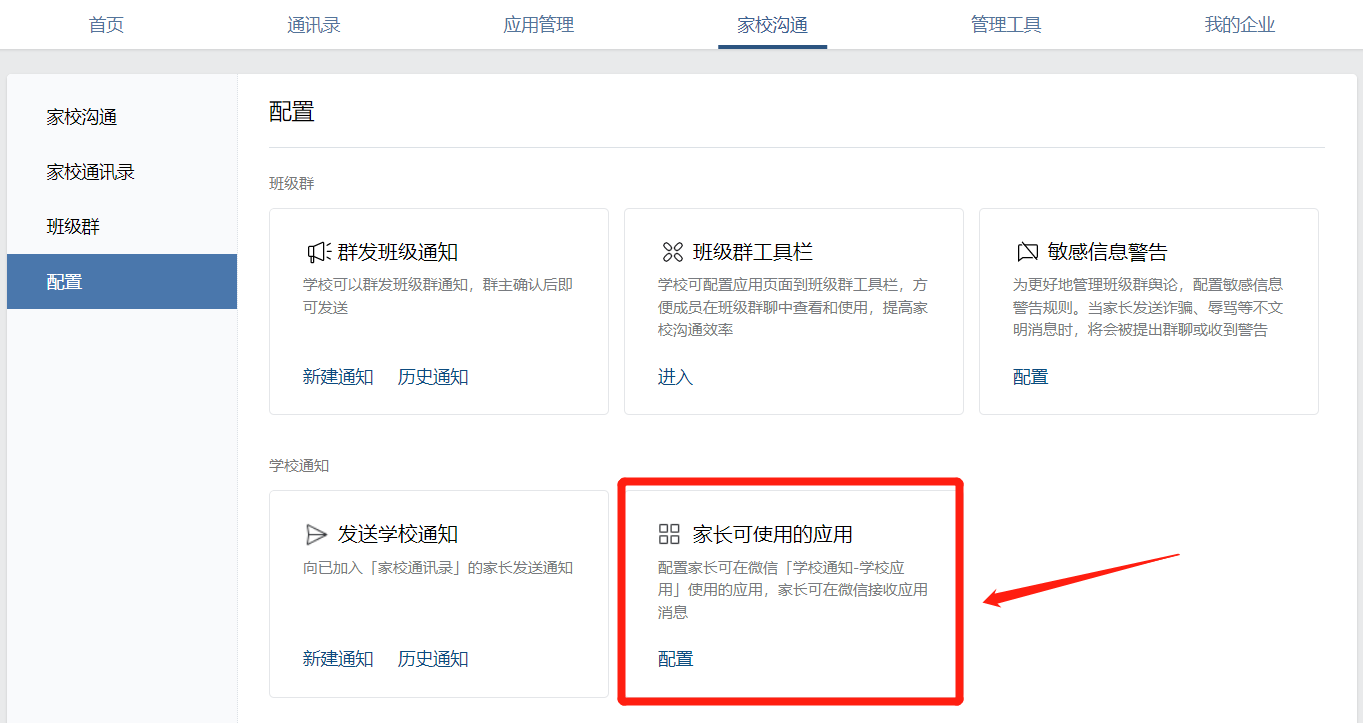Click the 发送学校通知 card title
The image size is (1363, 723).
tap(398, 534)
